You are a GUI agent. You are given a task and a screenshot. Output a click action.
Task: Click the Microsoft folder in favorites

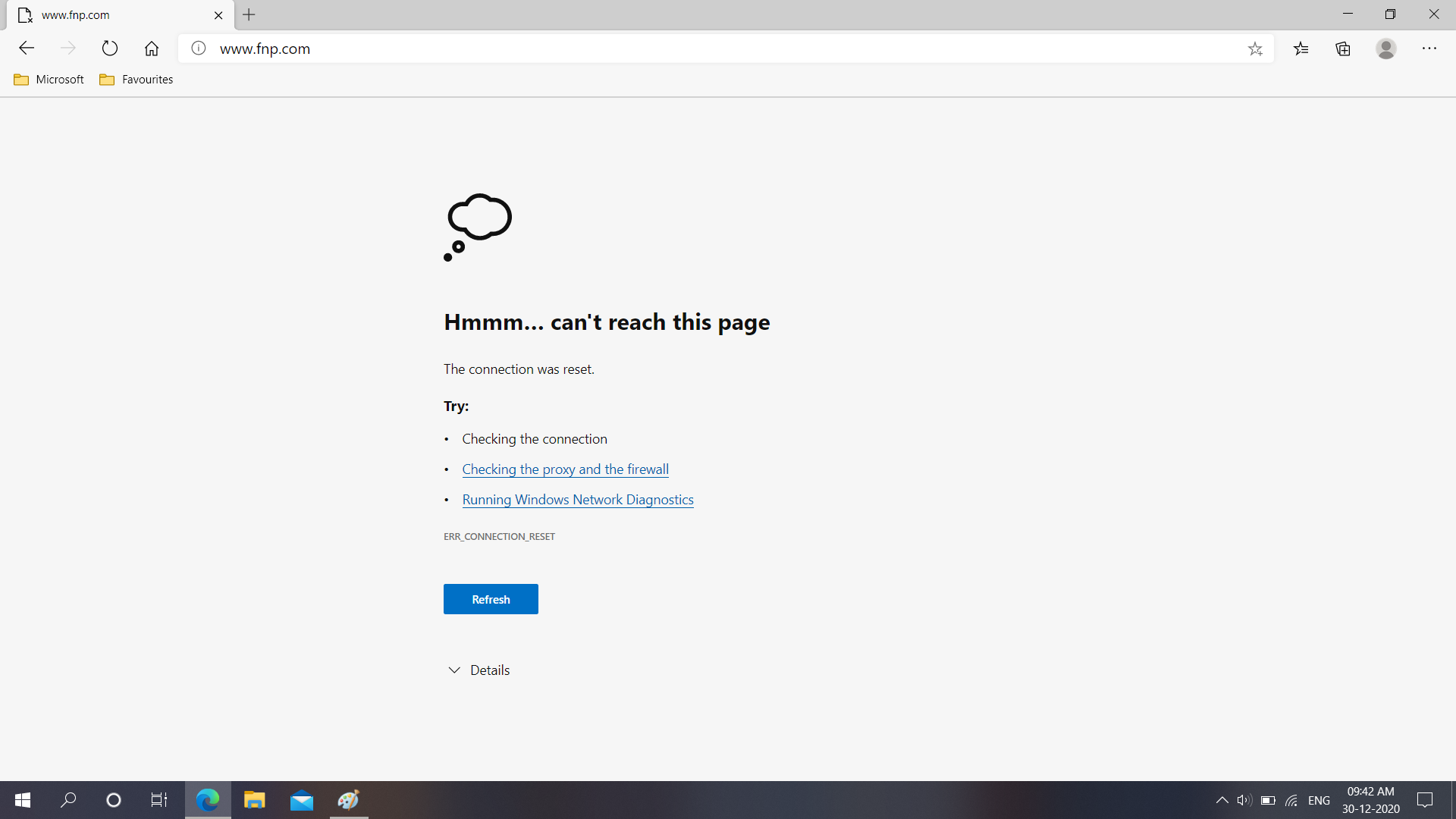[47, 78]
